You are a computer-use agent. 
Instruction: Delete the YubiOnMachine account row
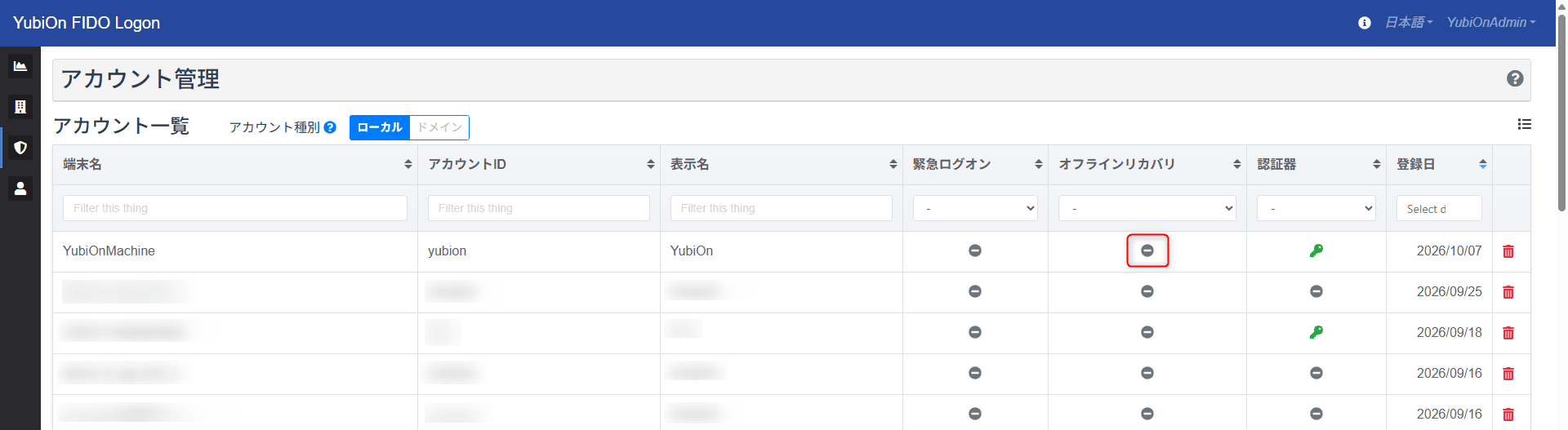tap(1508, 251)
